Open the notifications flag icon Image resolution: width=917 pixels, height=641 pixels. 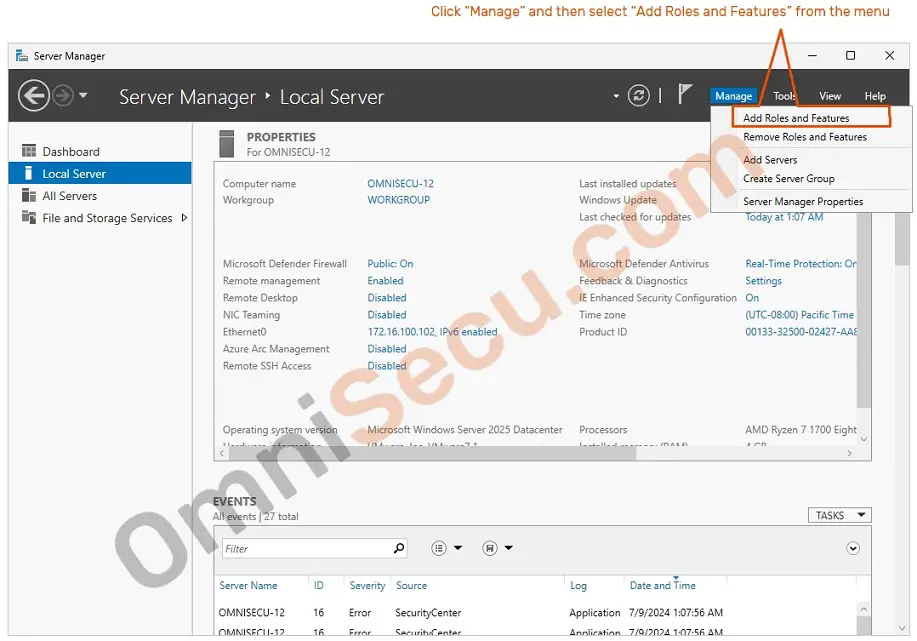click(684, 94)
